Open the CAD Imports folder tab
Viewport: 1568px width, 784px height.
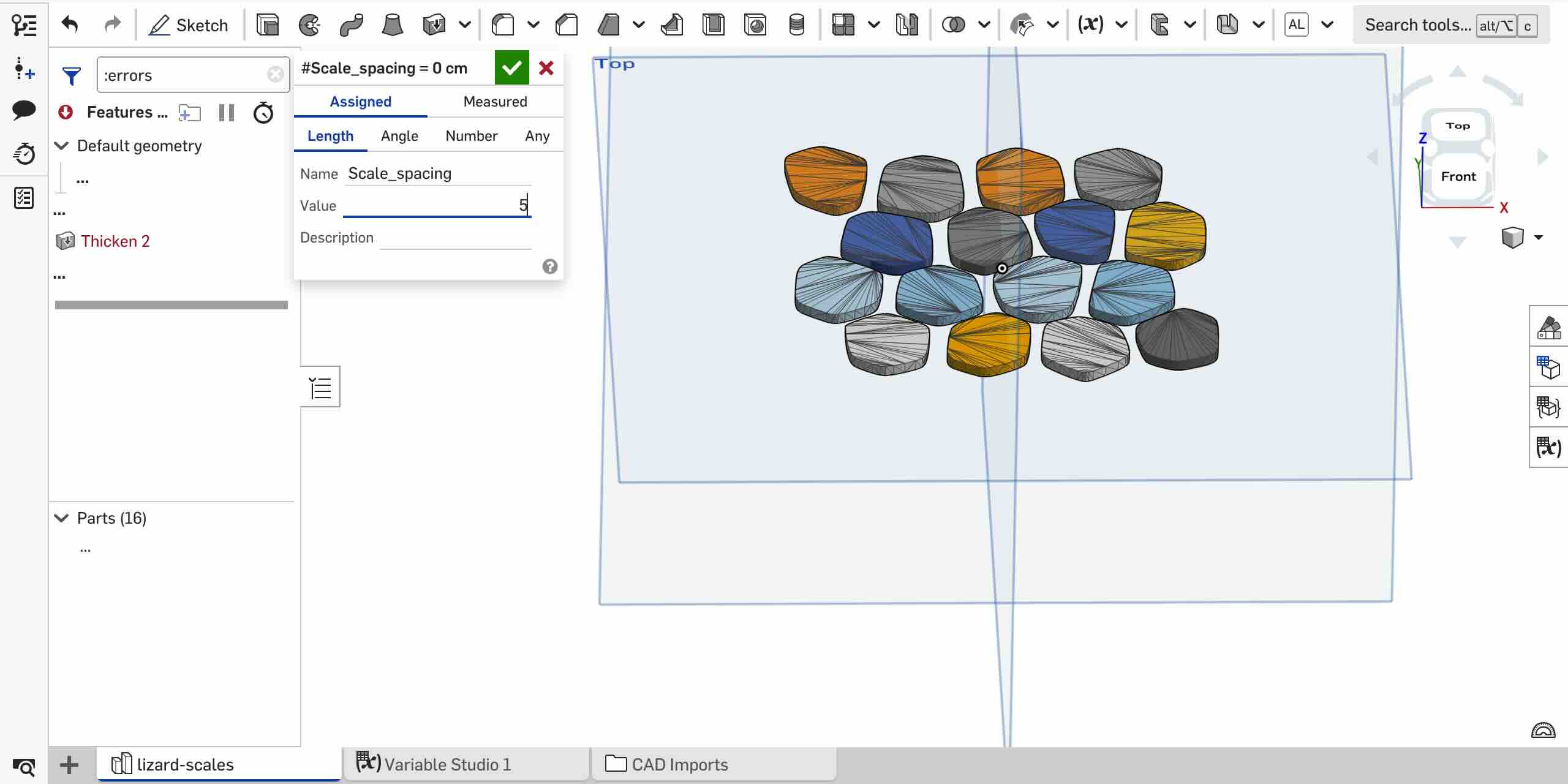714,764
